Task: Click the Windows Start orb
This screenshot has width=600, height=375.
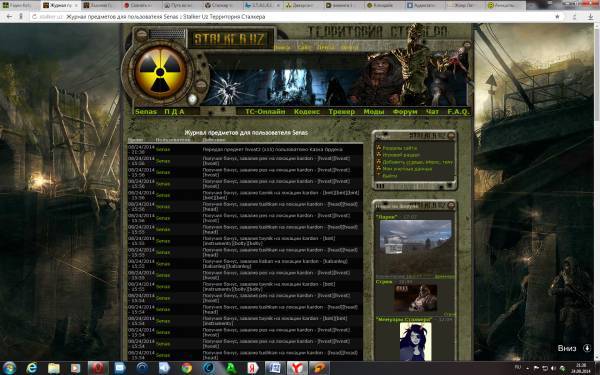Action: (x=9, y=368)
